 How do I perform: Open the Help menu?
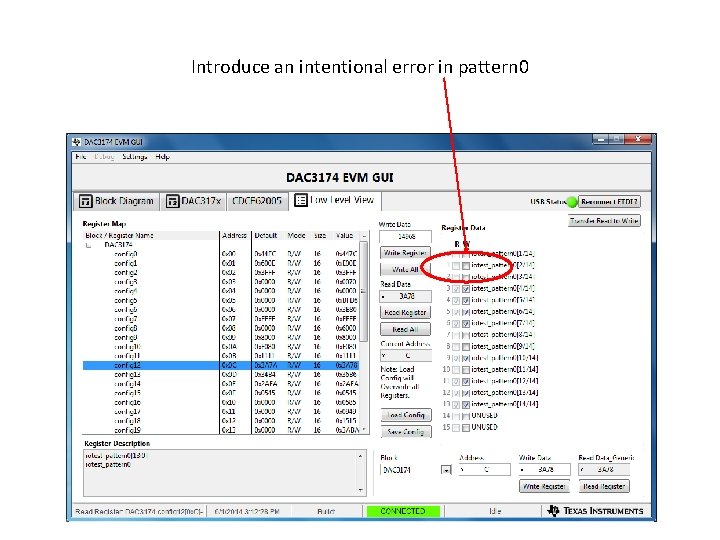[163, 157]
